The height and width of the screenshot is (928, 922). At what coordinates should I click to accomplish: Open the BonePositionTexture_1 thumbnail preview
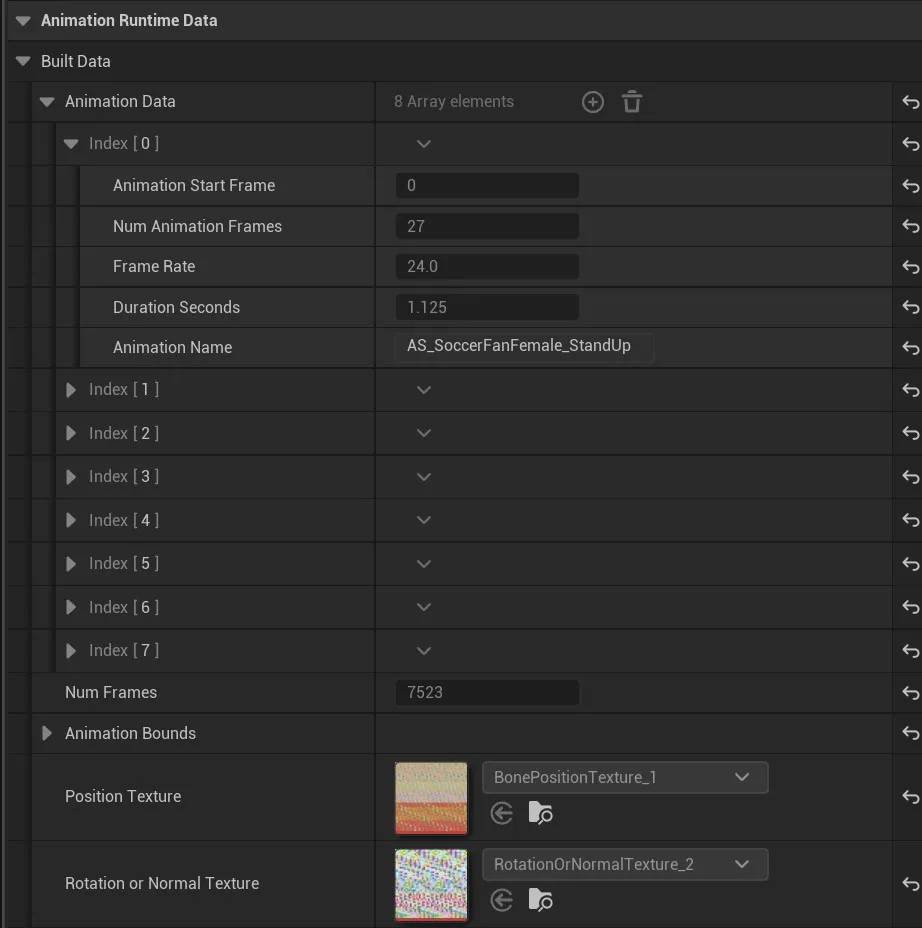[430, 797]
